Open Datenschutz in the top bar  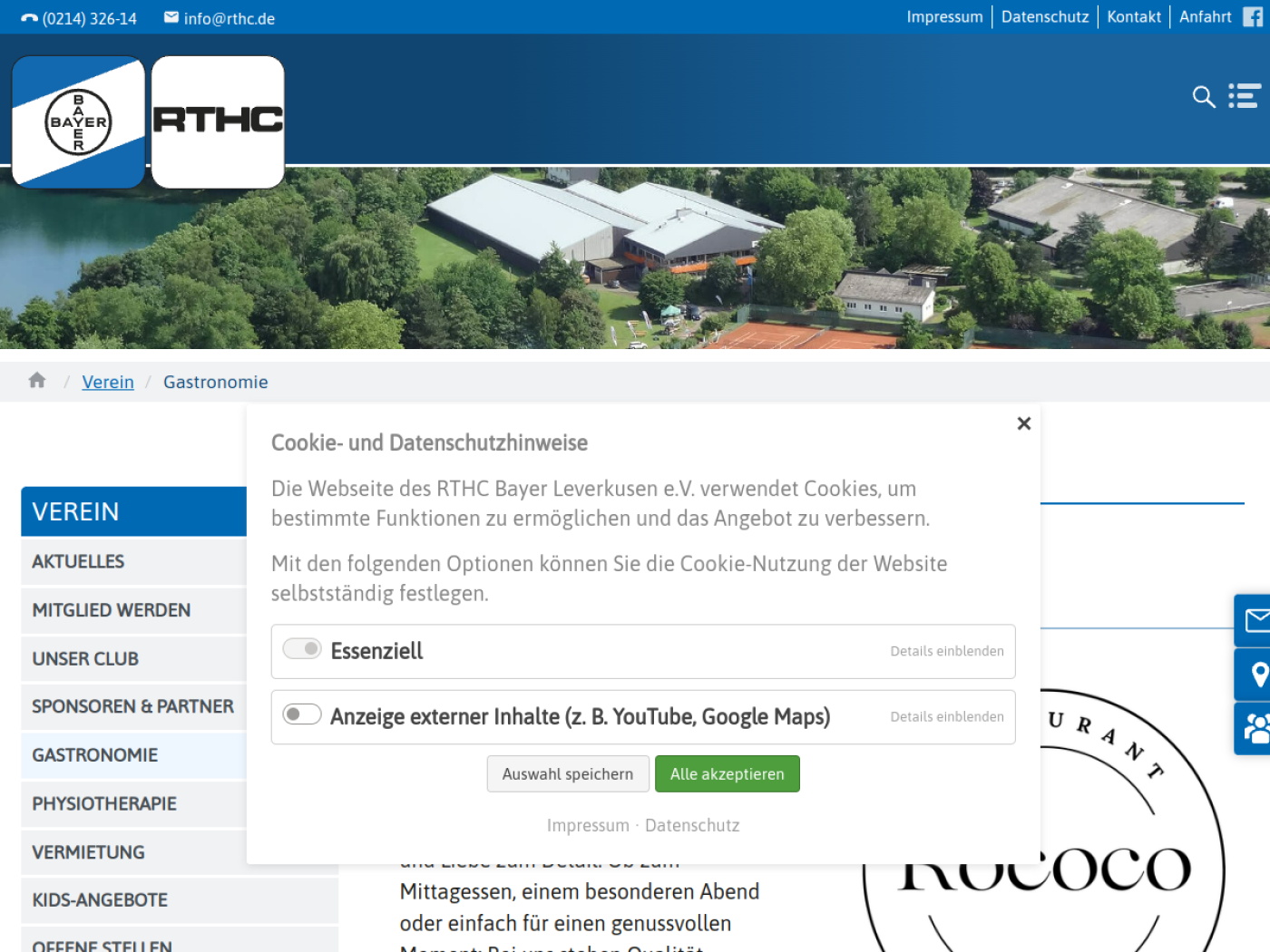pyautogui.click(x=1045, y=17)
